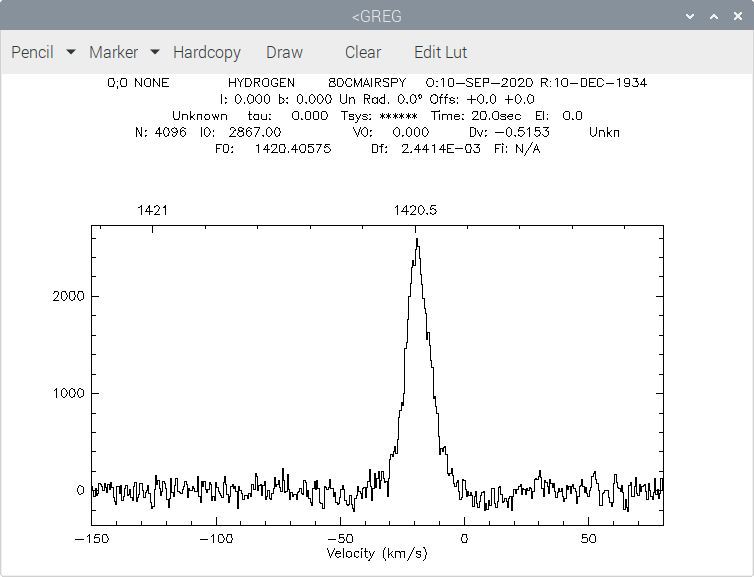
Task: Click the hydrogen line peak in spectrum
Action: [417, 239]
